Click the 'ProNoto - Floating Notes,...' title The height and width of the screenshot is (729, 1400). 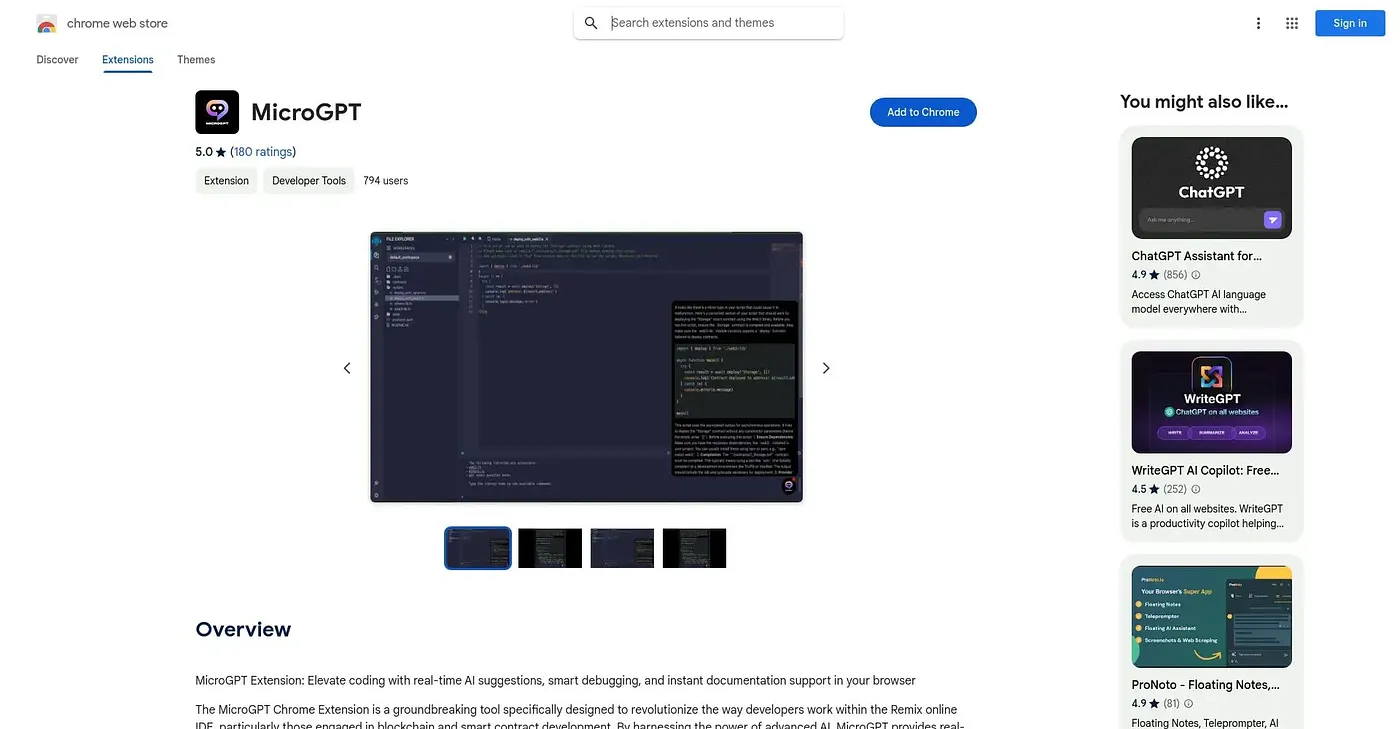point(1205,685)
